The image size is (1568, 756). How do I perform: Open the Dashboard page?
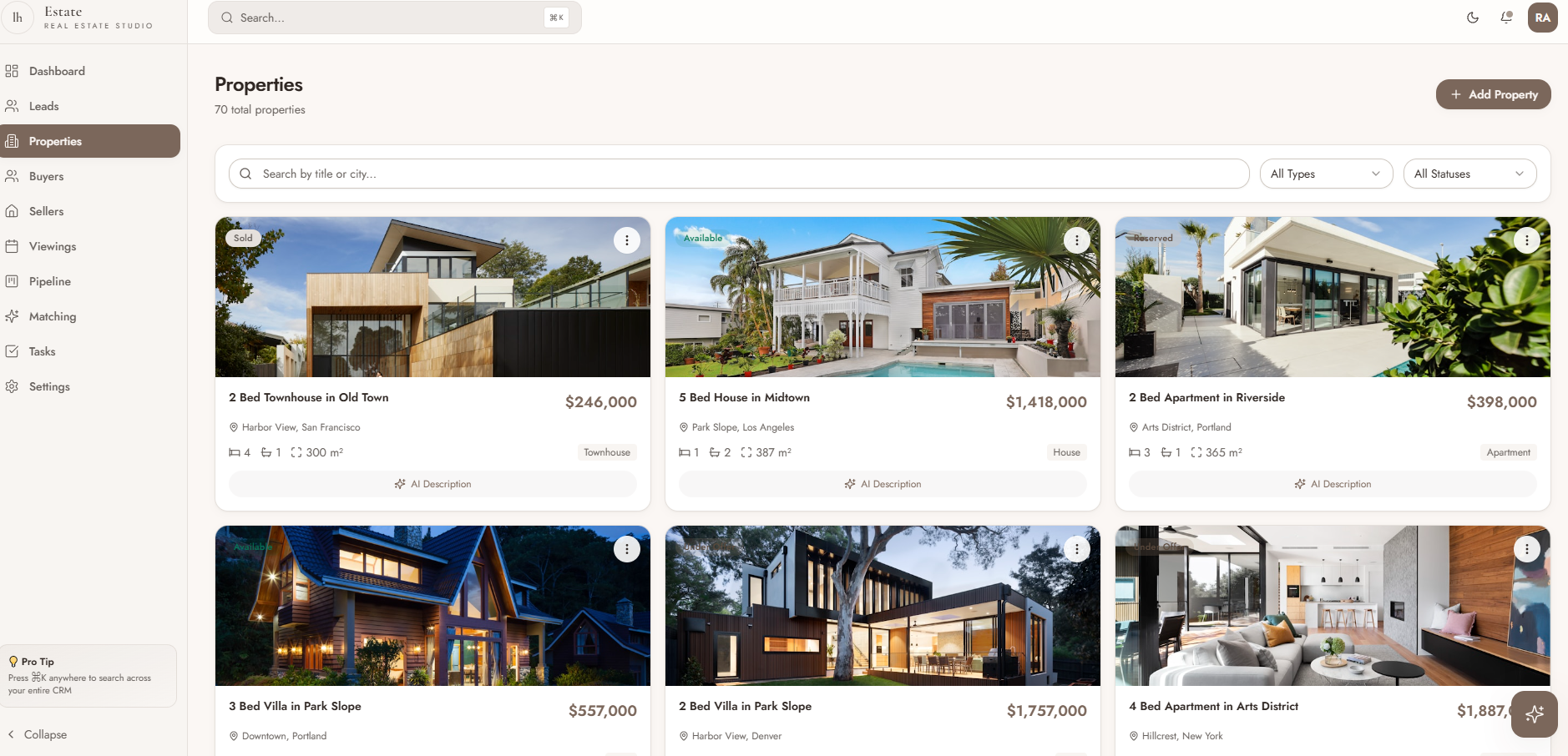click(x=90, y=71)
